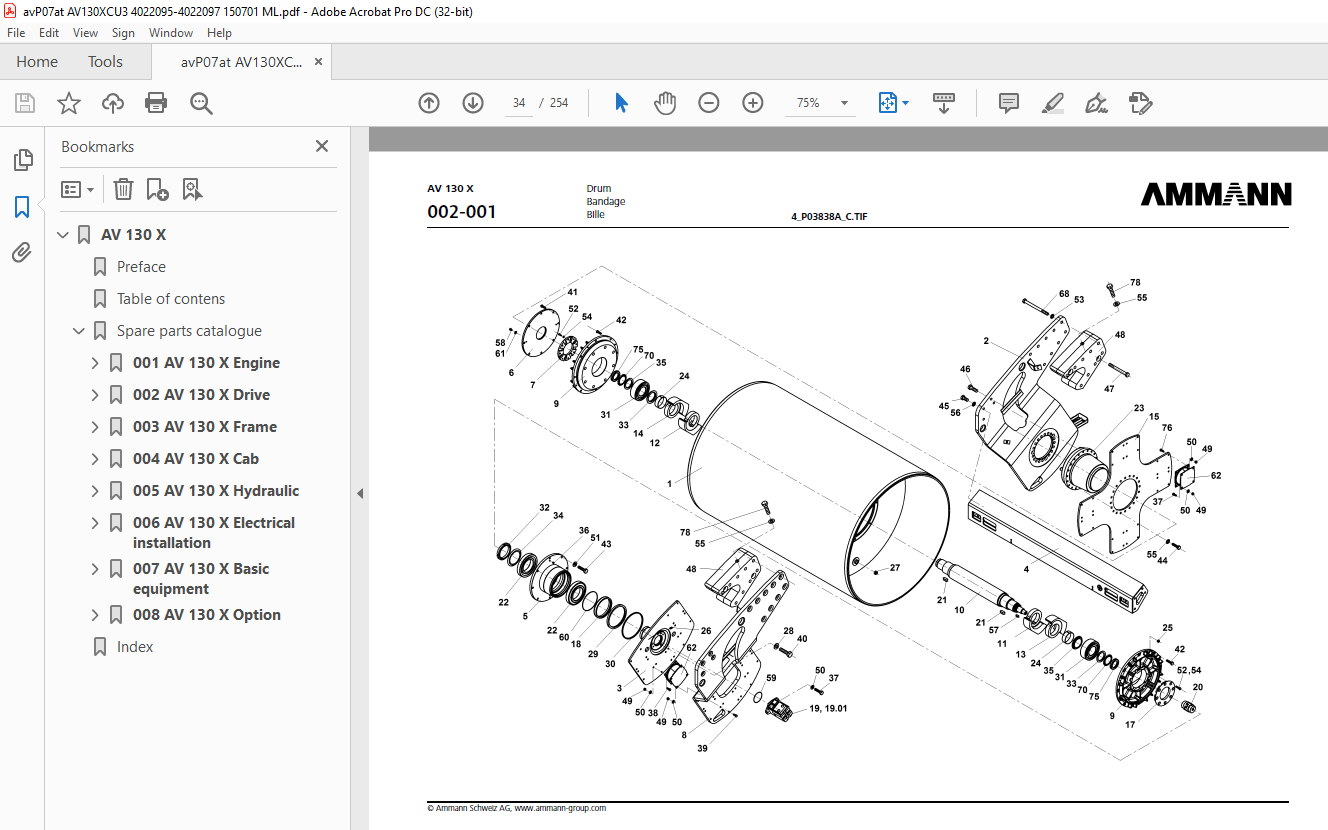This screenshot has height=830, width=1328.
Task: Expand the 004 AV 130 X Cab bookmark
Action: pos(95,459)
